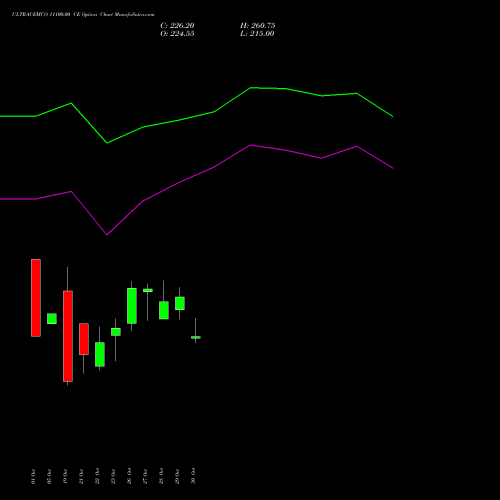Image resolution: width=500 pixels, height=500 pixels.
Task: Select the longest red candlestick above 19 Oct
Action: 68,336
